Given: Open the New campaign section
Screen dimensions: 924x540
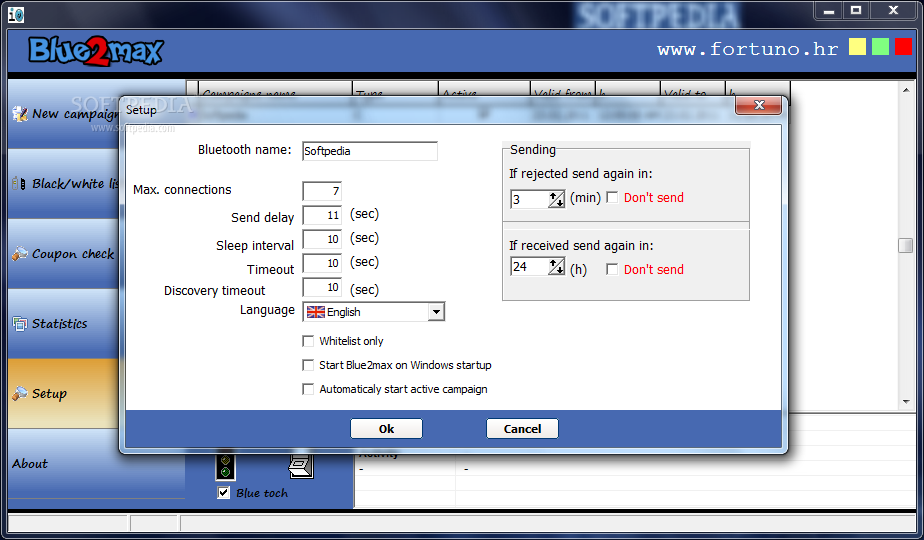Looking at the screenshot, I should pos(64,114).
